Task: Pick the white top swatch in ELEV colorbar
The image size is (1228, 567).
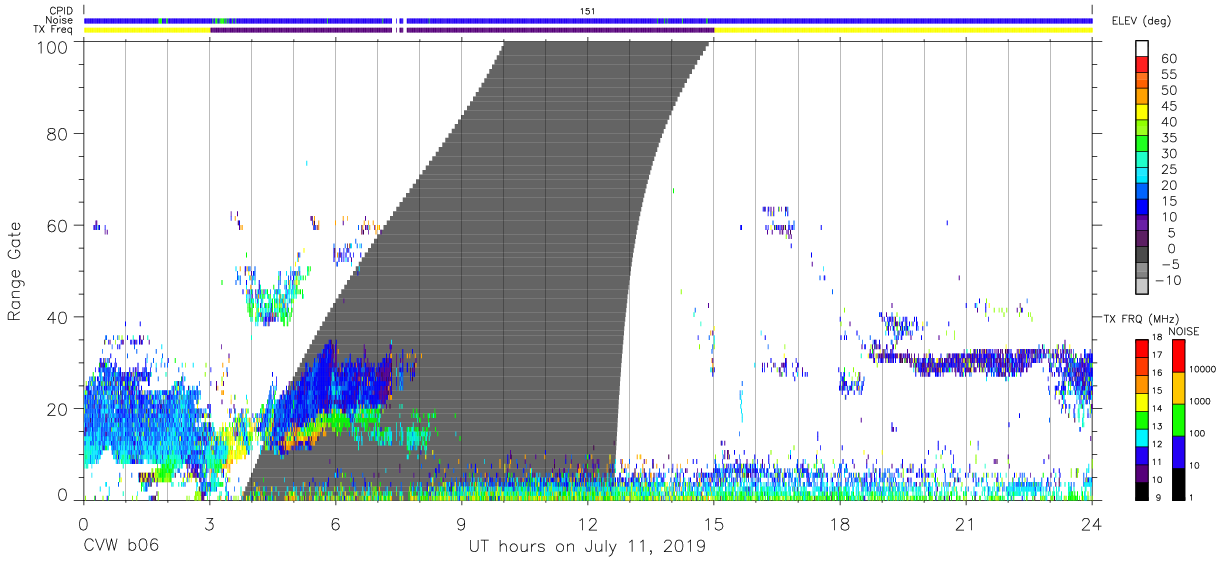Action: [x=1142, y=48]
